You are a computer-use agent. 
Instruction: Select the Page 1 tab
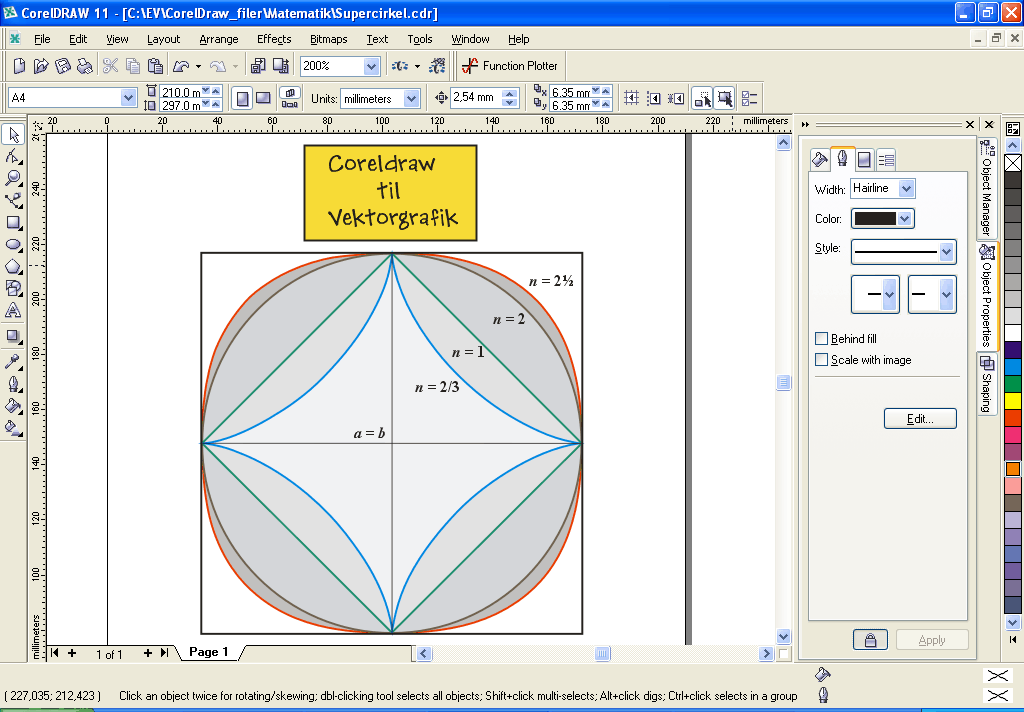coord(208,652)
